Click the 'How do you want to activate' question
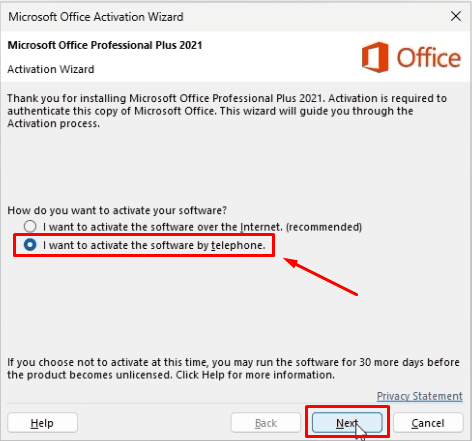The width and height of the screenshot is (472, 441). [x=117, y=210]
